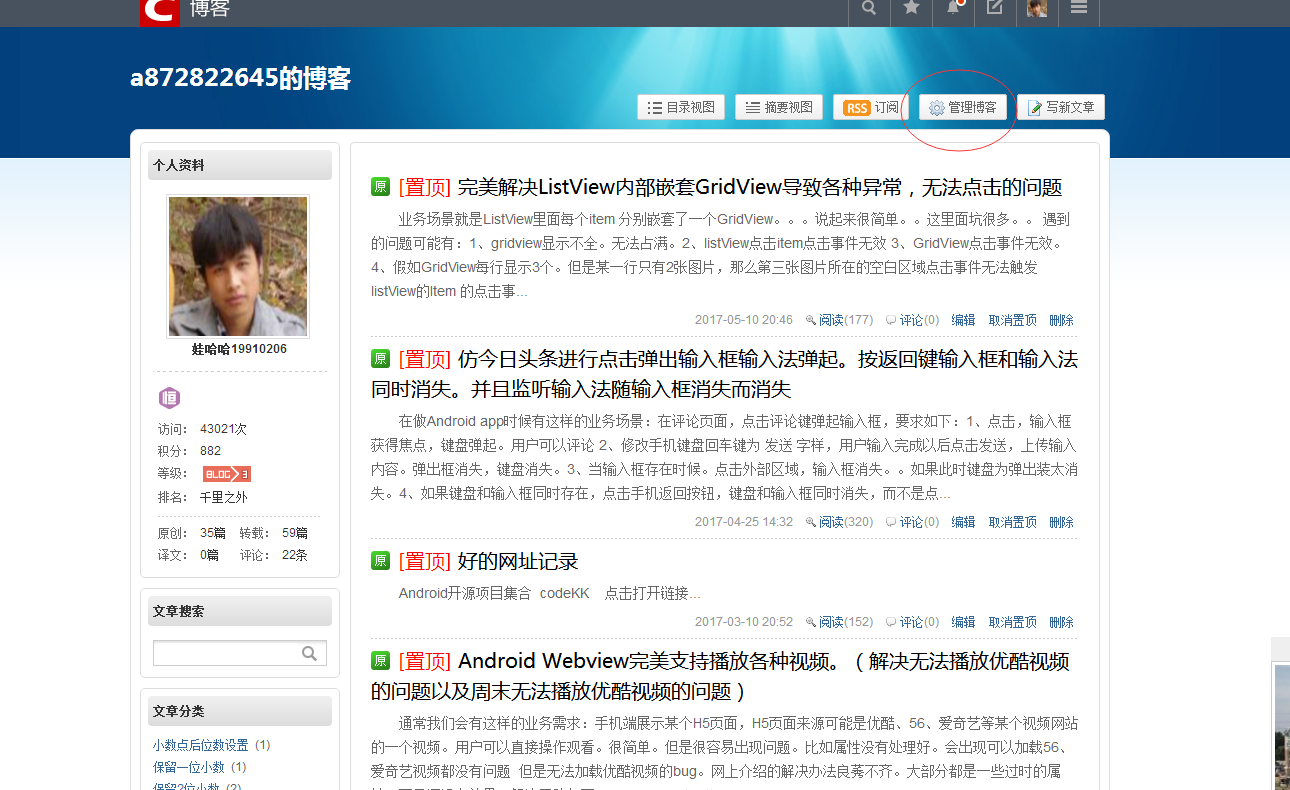The height and width of the screenshot is (790, 1290).
Task: Click the 译文 count 0篇
Action: coord(210,555)
